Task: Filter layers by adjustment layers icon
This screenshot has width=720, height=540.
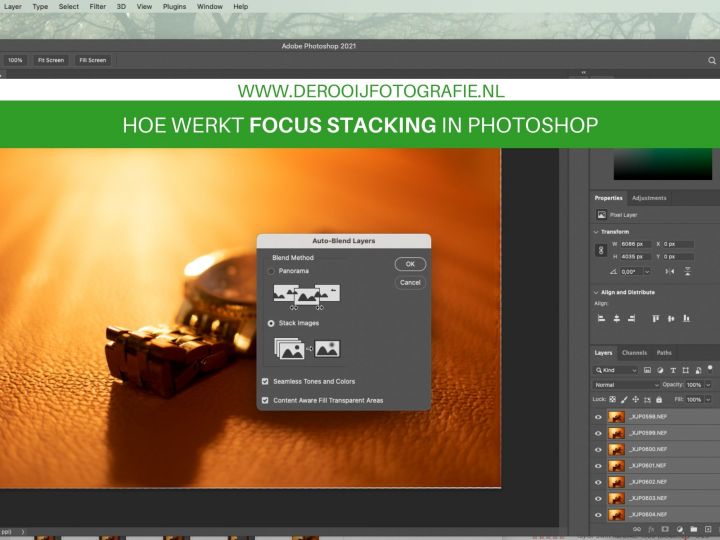Action: [x=660, y=370]
